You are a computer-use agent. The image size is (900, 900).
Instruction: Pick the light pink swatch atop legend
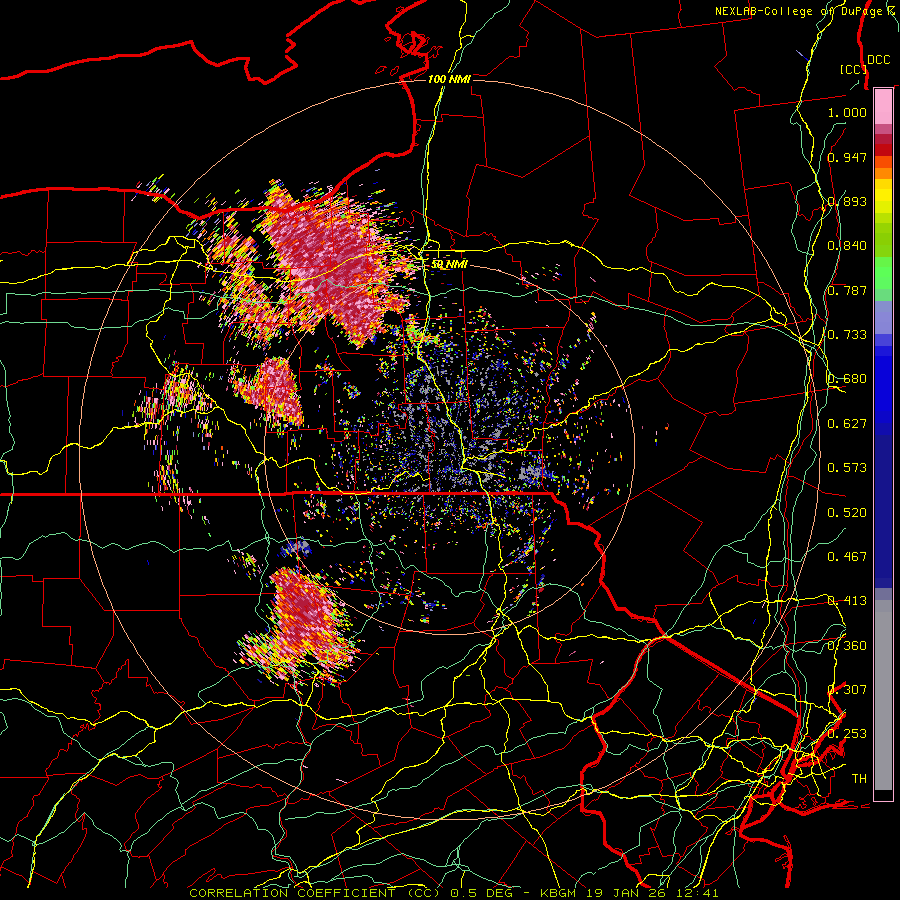pos(883,106)
